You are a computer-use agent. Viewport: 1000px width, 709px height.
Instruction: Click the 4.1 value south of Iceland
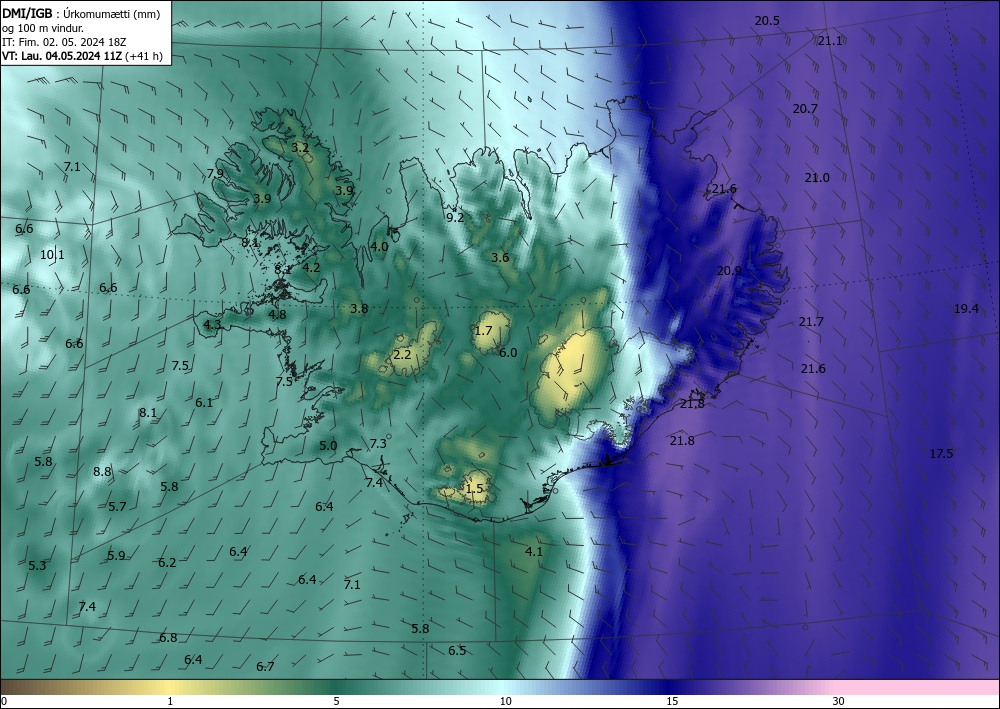[534, 552]
